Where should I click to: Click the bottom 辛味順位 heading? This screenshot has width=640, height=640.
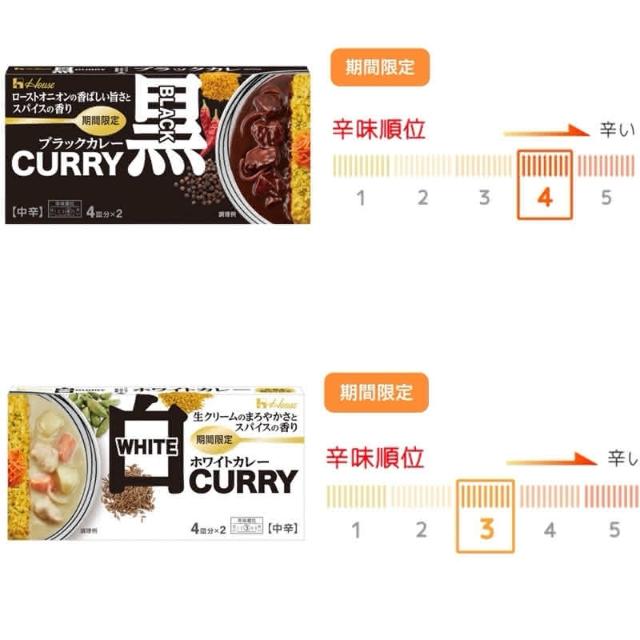click(375, 458)
